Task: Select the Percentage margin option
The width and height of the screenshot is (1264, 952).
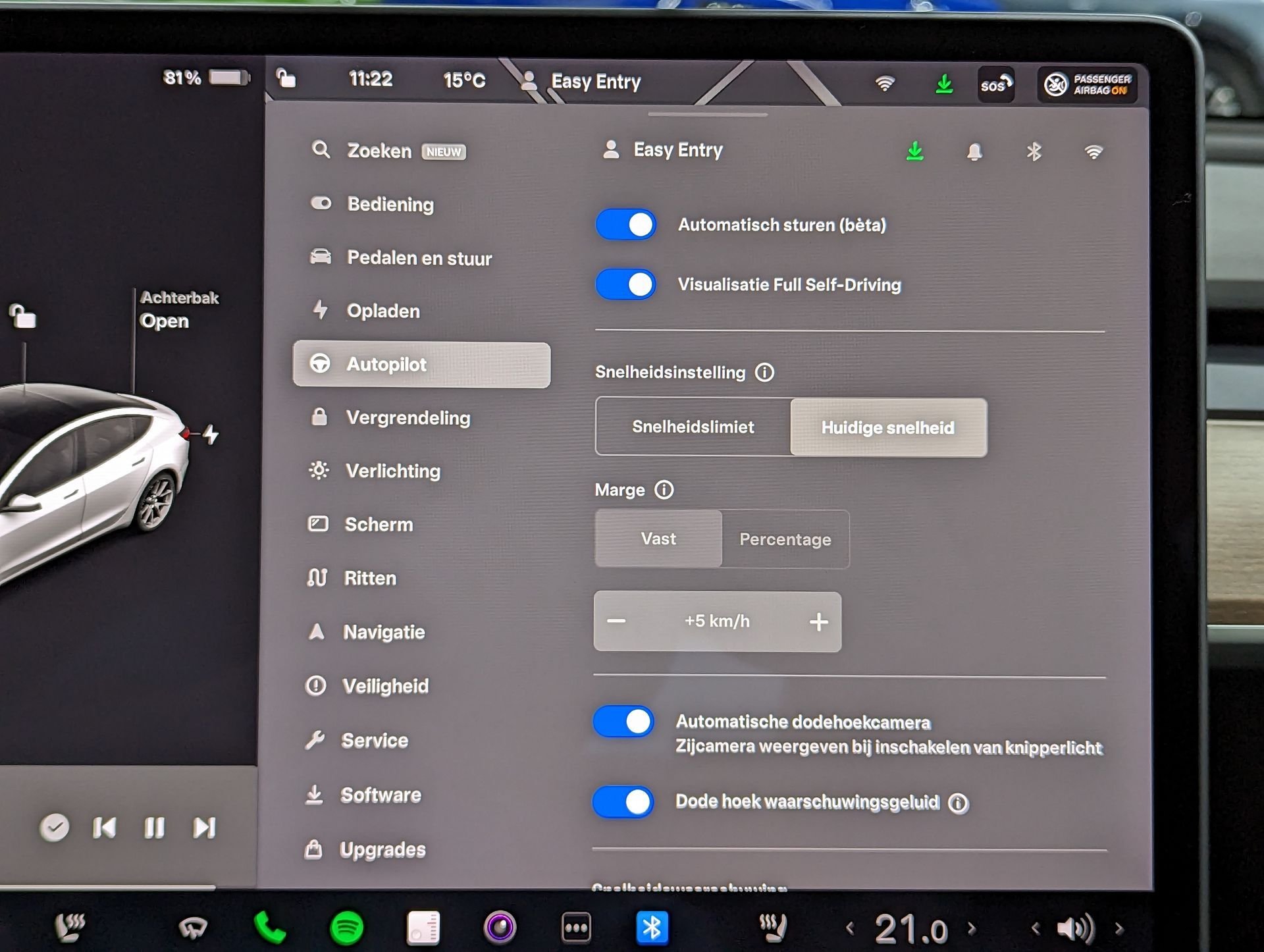Action: tap(785, 539)
